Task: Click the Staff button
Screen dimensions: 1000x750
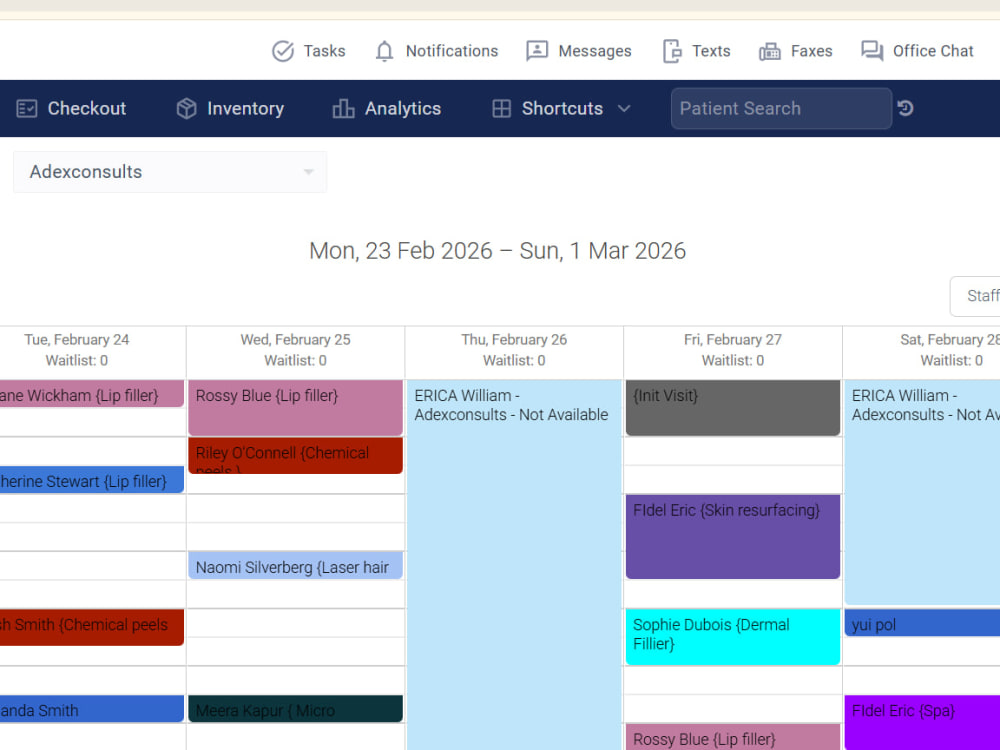Action: click(x=976, y=296)
